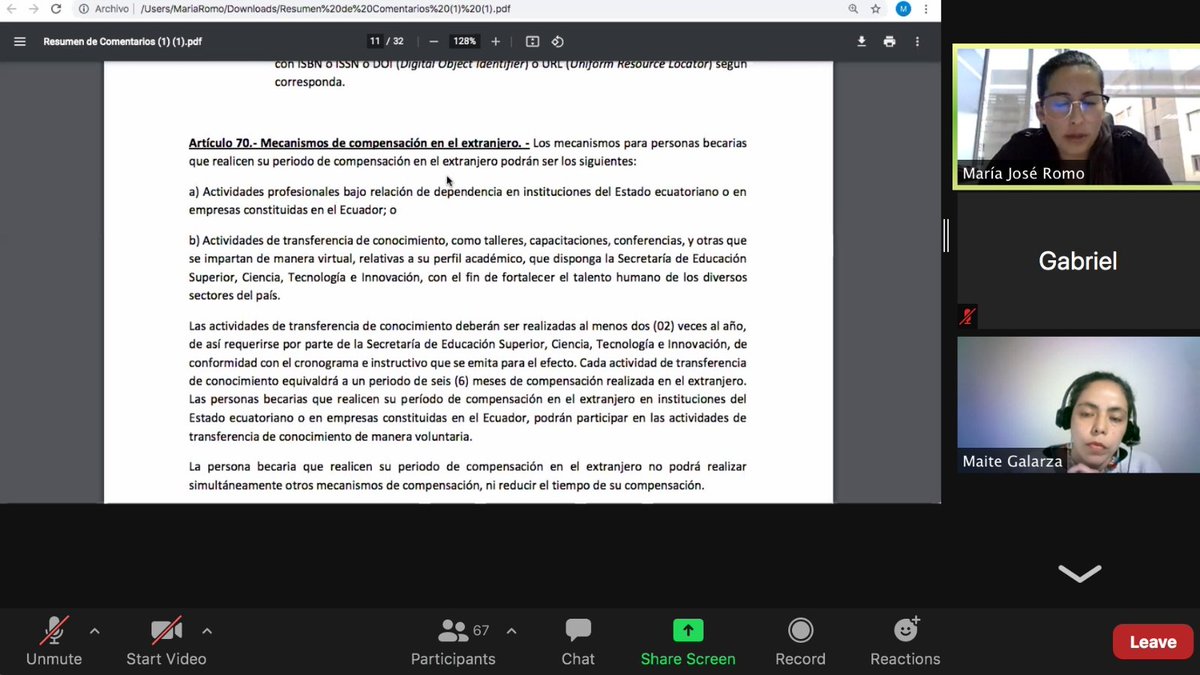Reload the PDF page
This screenshot has width=1200, height=675.
tap(56, 9)
